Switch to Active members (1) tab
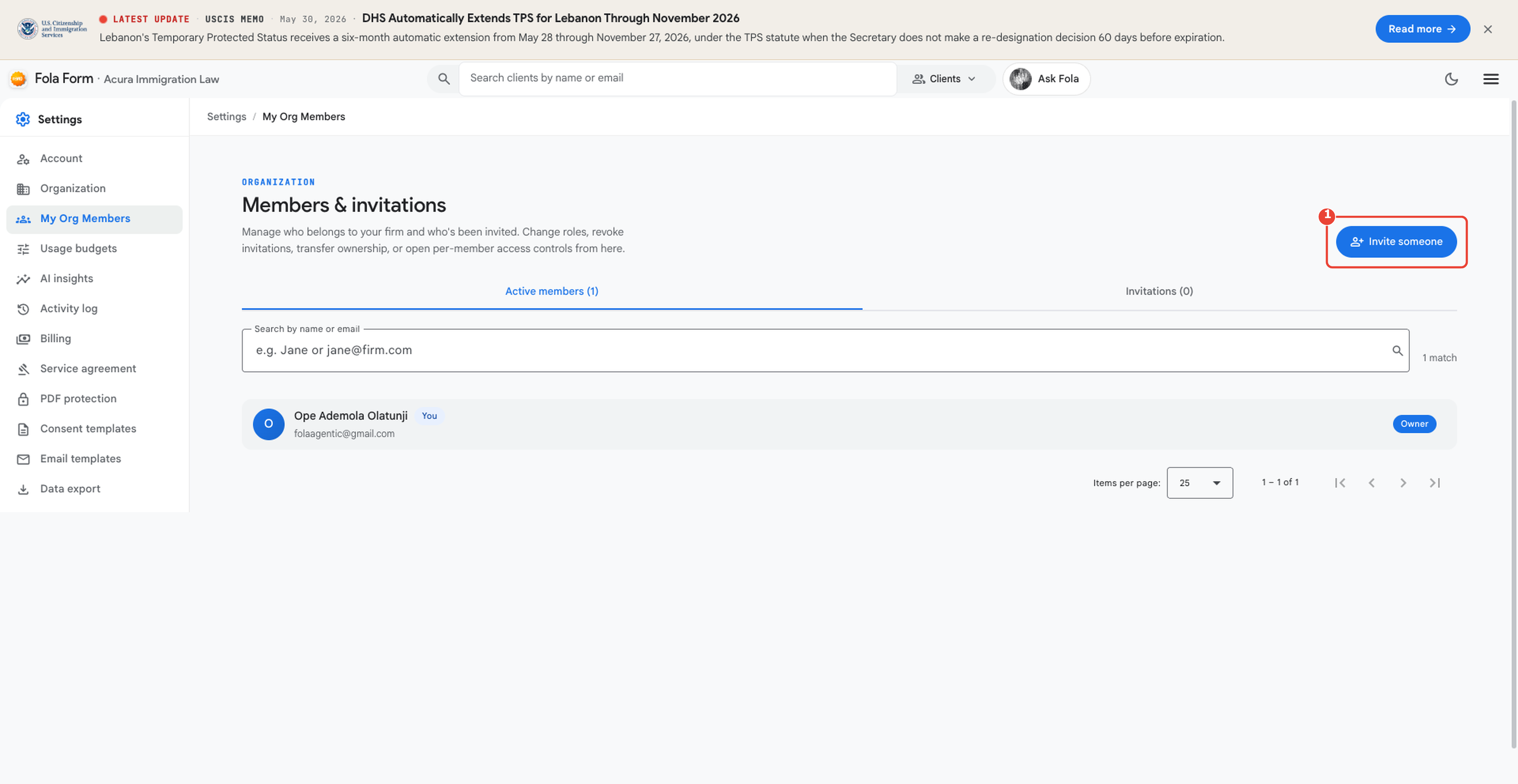The height and width of the screenshot is (784, 1518). [551, 291]
